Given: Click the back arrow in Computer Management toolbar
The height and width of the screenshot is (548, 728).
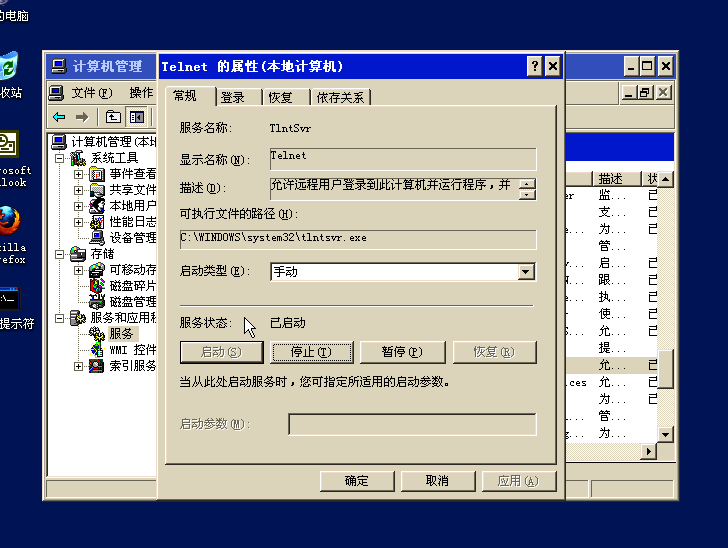Looking at the screenshot, I should click(x=59, y=117).
